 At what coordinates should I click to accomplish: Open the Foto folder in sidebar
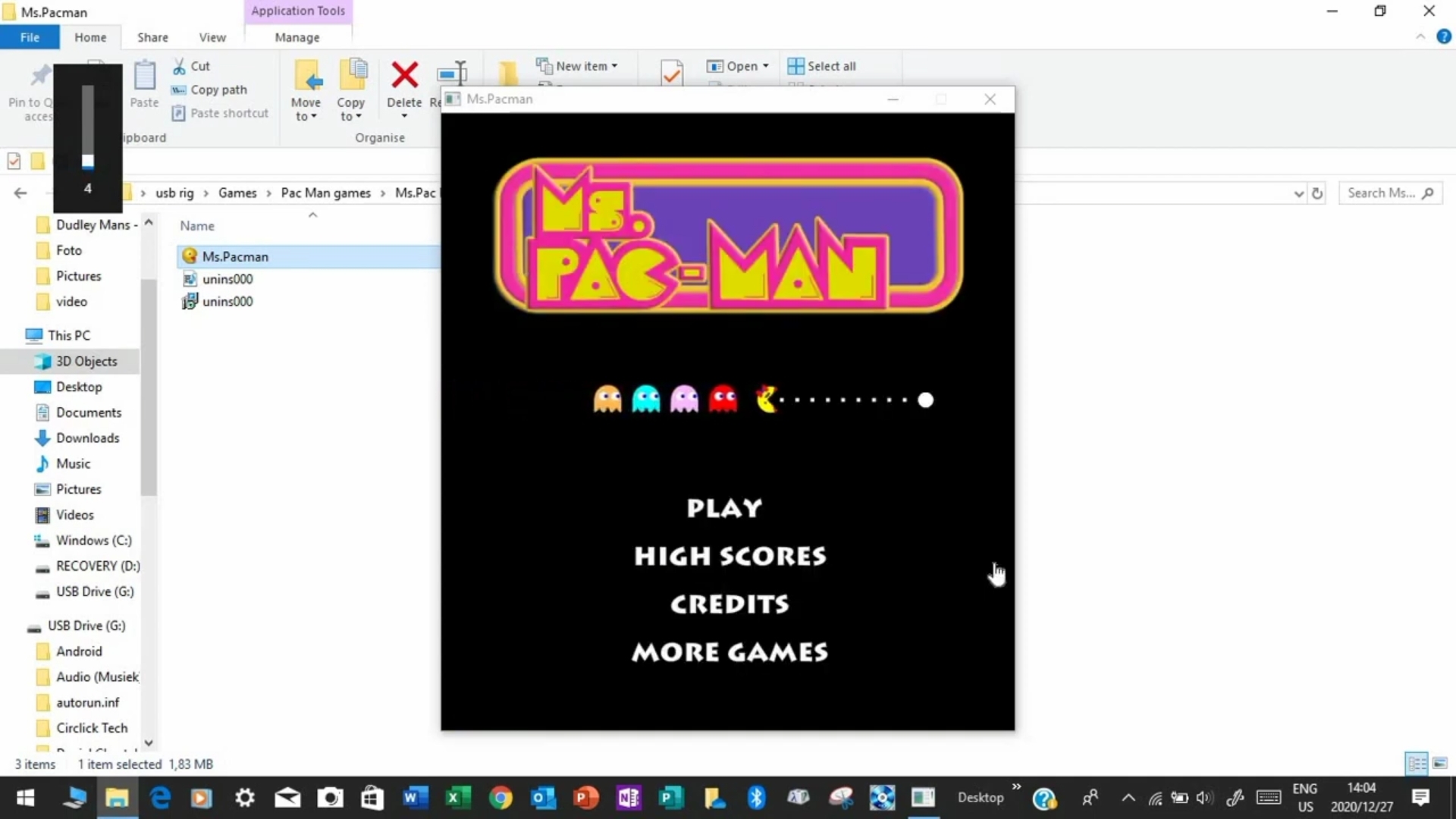(68, 250)
